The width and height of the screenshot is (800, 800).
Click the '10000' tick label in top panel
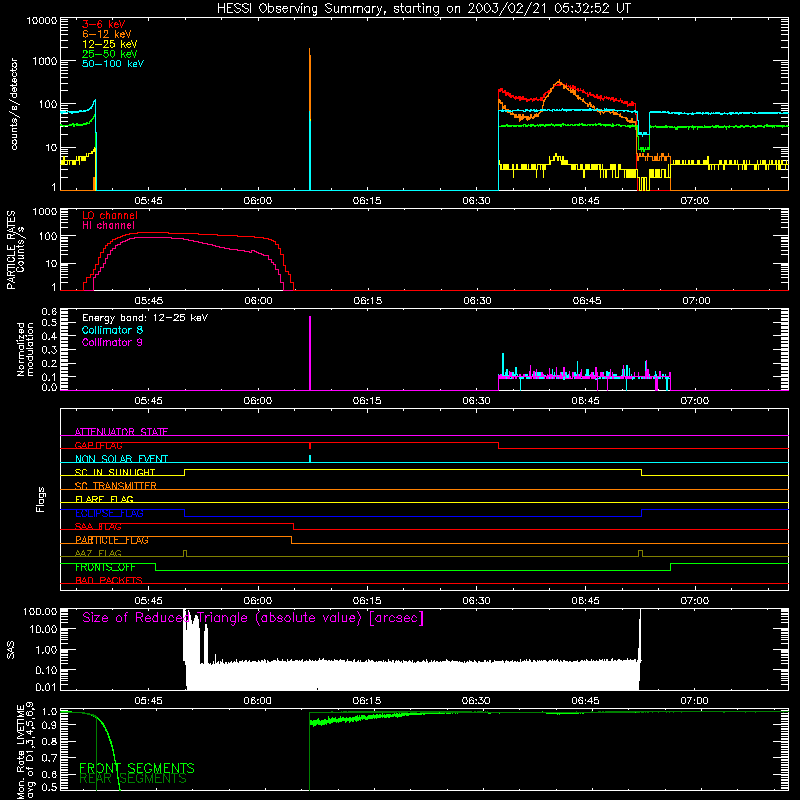coord(42,20)
